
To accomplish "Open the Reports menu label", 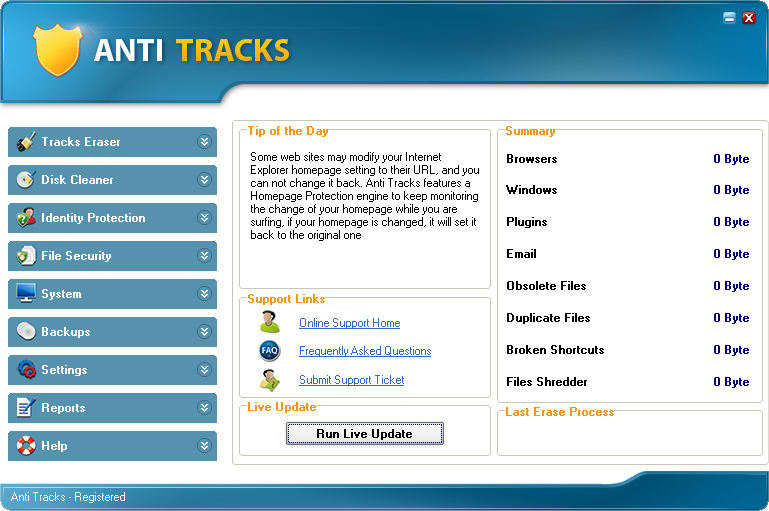I will [63, 408].
